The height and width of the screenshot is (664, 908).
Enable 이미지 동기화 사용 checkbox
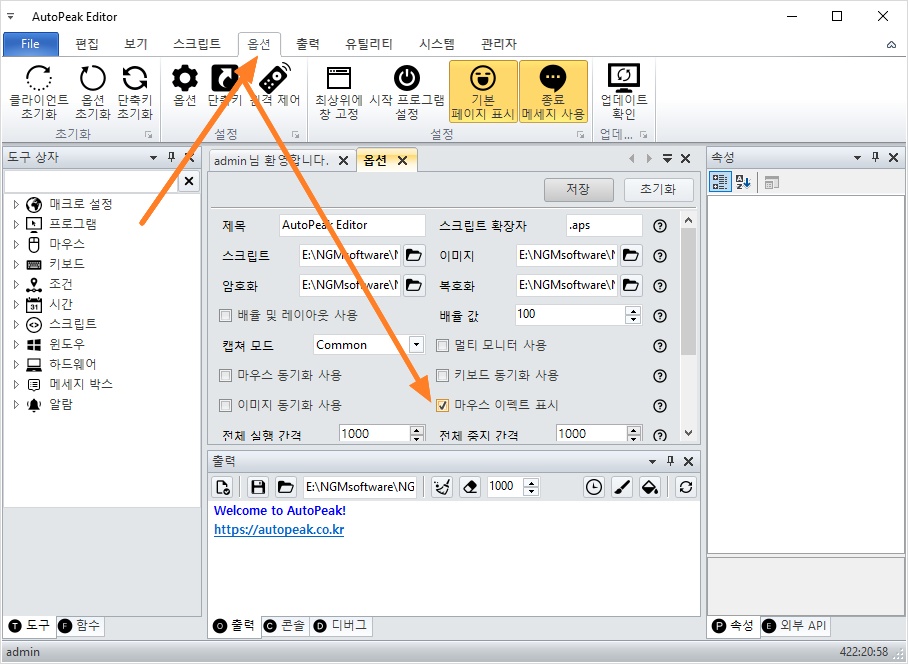(225, 406)
